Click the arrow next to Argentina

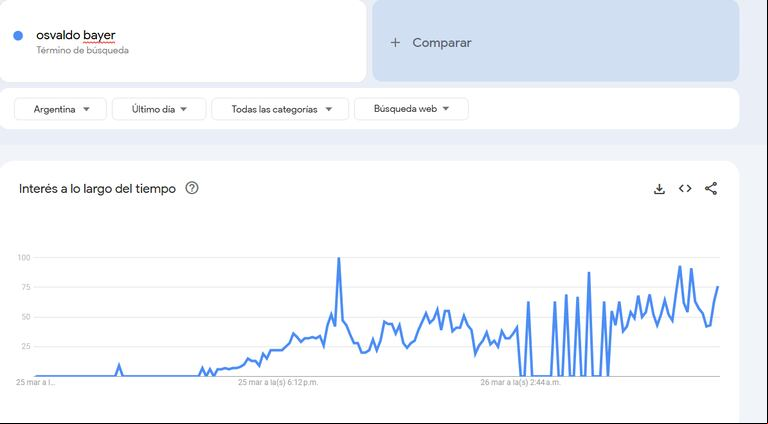pyautogui.click(x=86, y=109)
